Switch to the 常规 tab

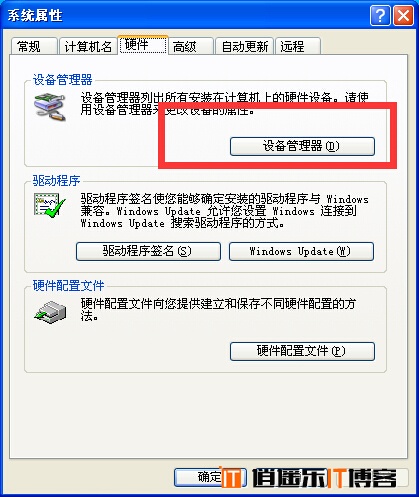[x=34, y=46]
